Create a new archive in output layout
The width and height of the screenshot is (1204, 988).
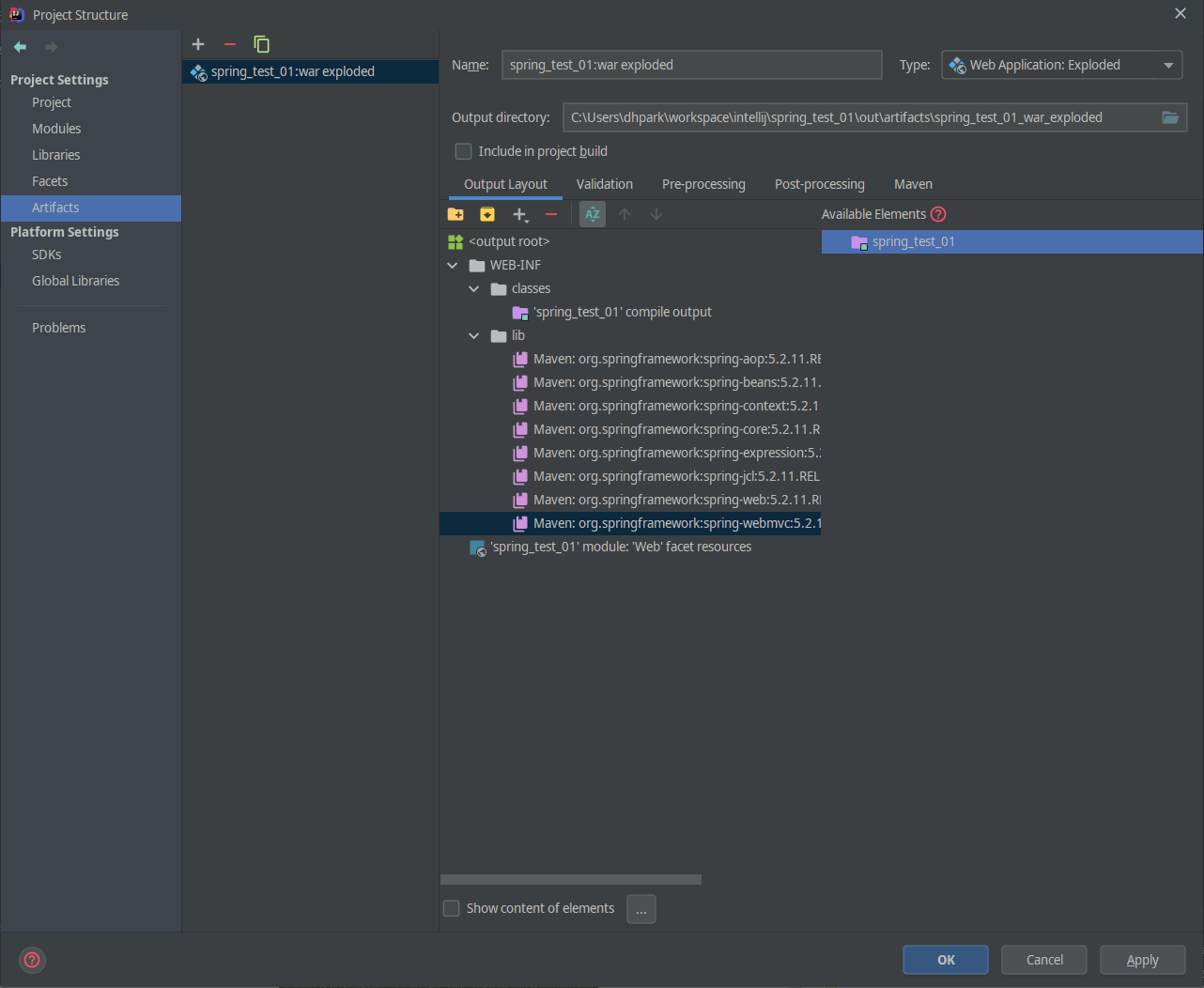487,214
